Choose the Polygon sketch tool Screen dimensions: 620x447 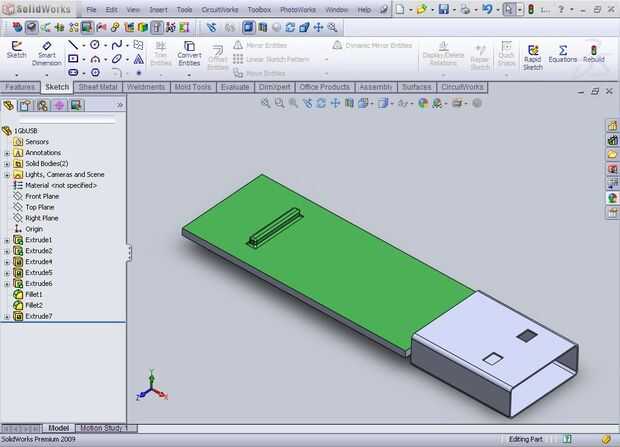(x=95, y=72)
